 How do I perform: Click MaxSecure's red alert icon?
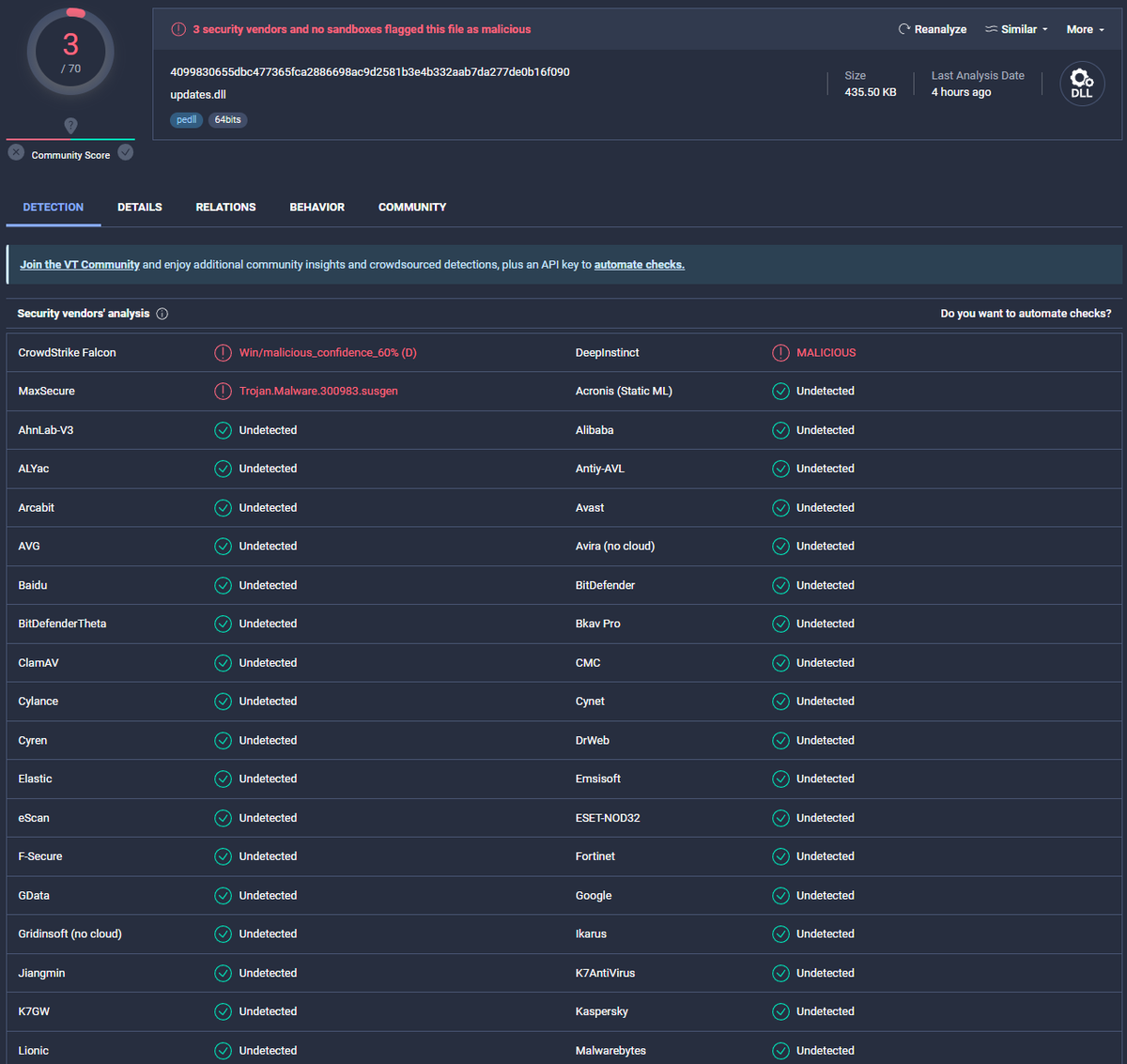tap(223, 392)
